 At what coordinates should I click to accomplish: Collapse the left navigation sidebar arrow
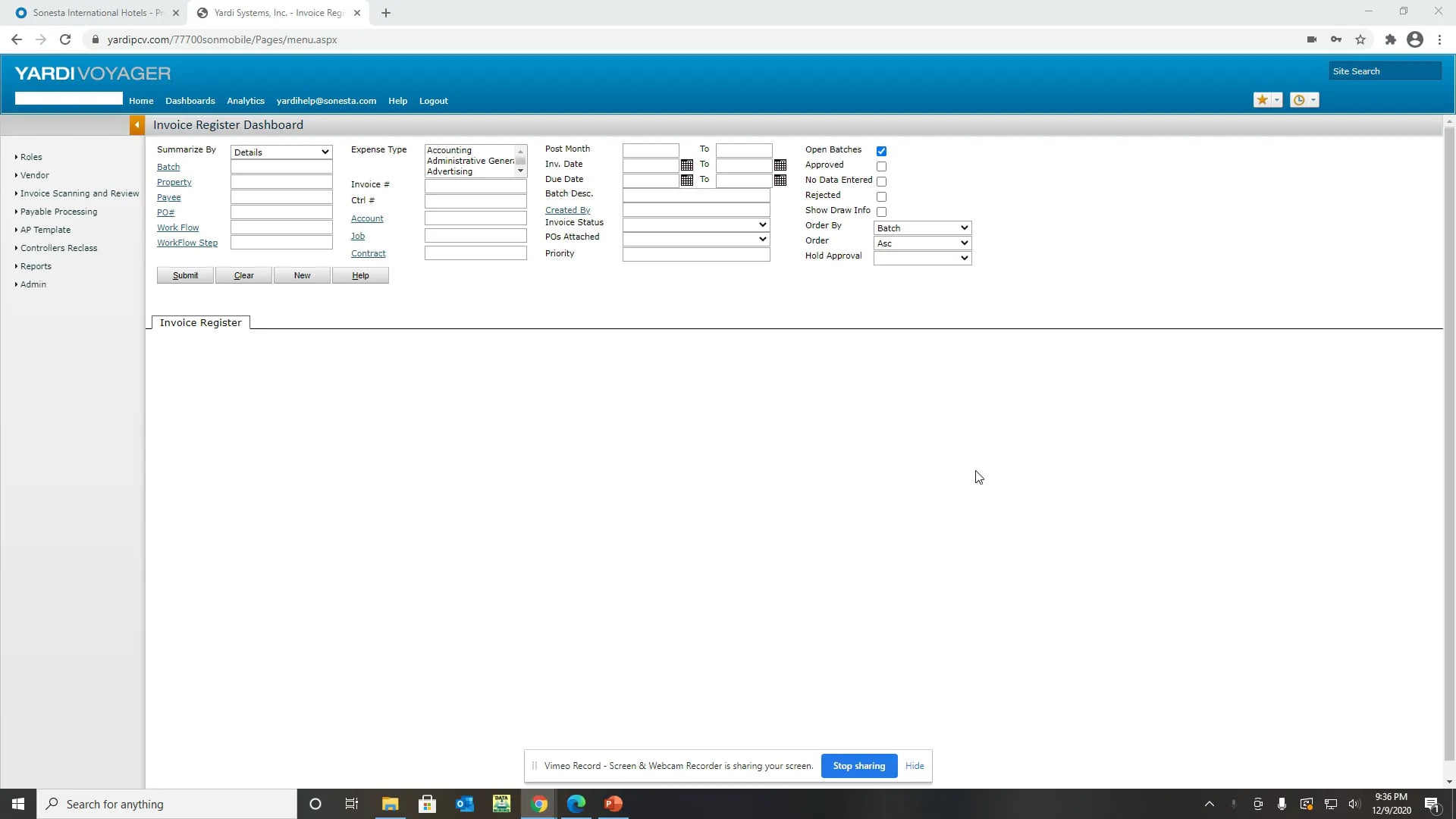pos(136,124)
